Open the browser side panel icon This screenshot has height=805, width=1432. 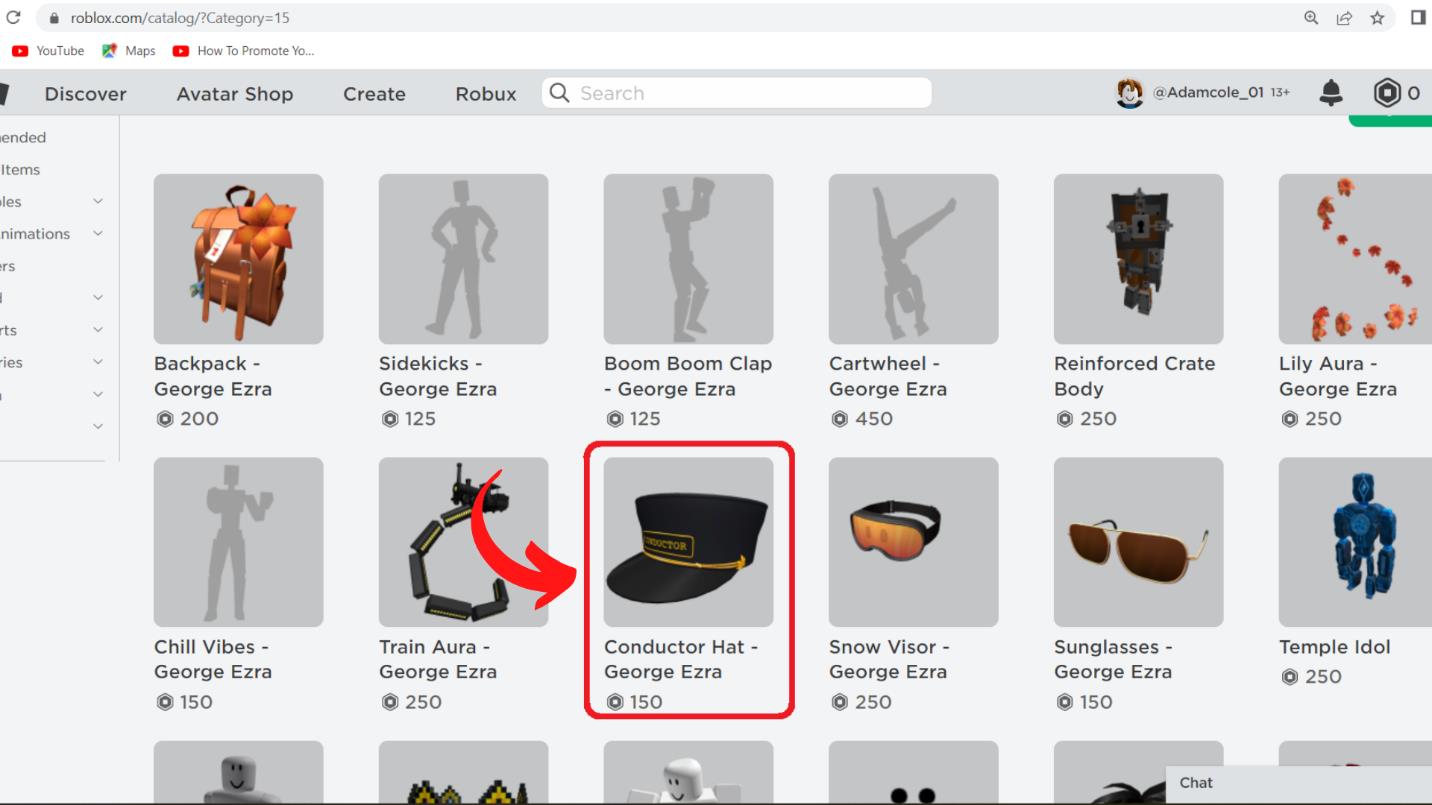(1418, 18)
